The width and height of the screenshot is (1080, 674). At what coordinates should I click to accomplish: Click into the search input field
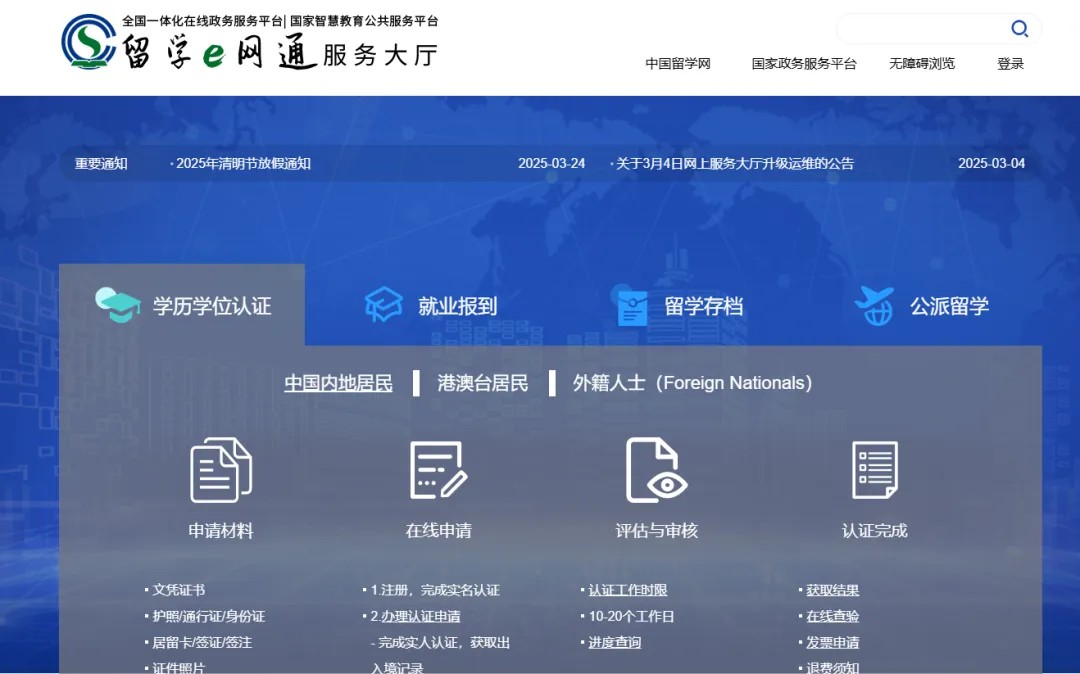click(920, 29)
